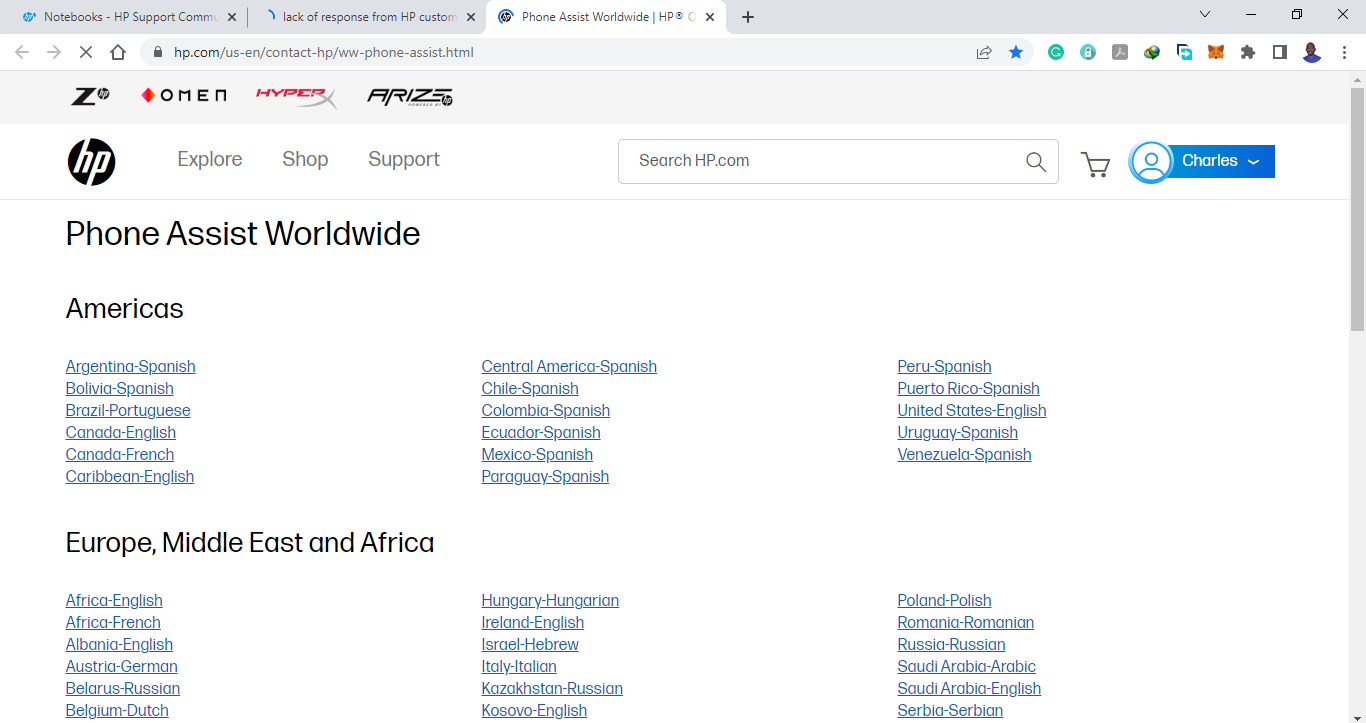Viewport: 1366px width, 723px height.
Task: Follow the Belarus-Russian link
Action: pos(123,689)
